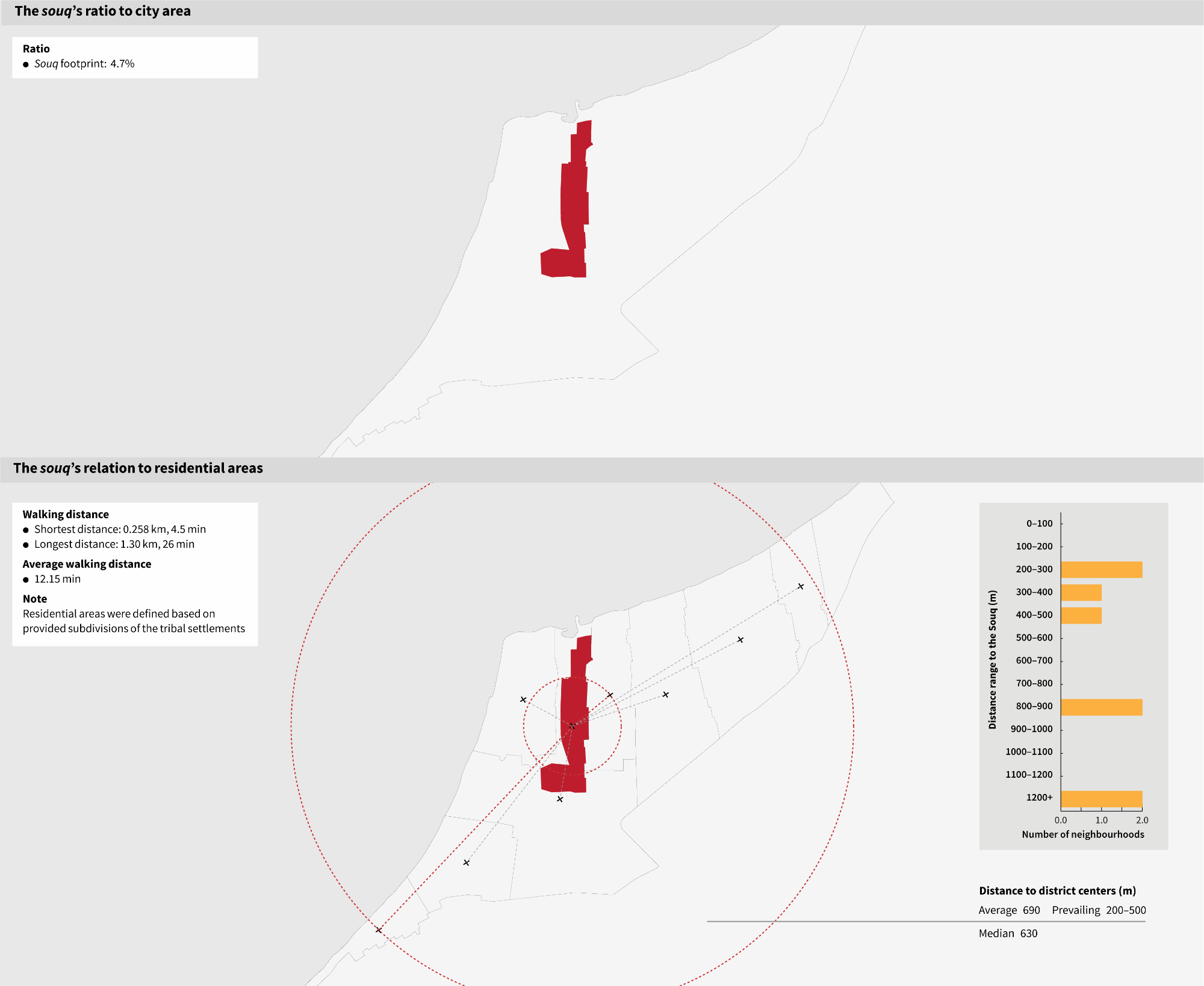Click the bullet beside Souq footprint 4.7%
Viewport: 1204px width, 986px height.
click(26, 64)
